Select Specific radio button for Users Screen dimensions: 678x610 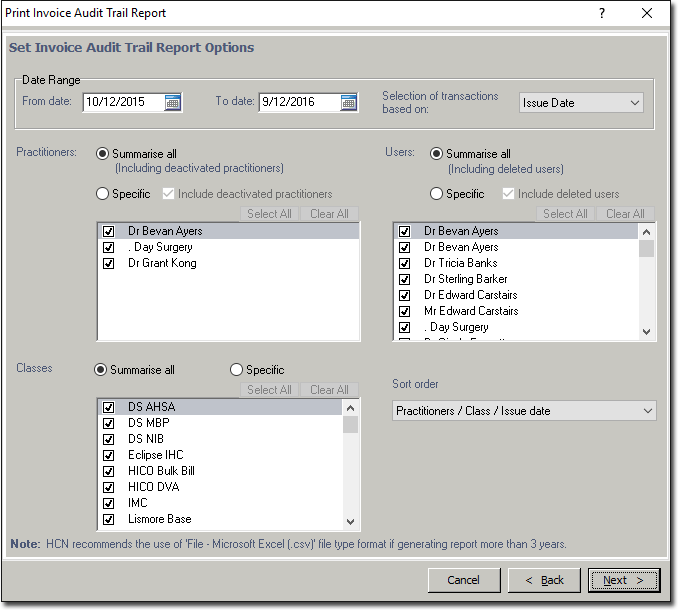(x=436, y=194)
